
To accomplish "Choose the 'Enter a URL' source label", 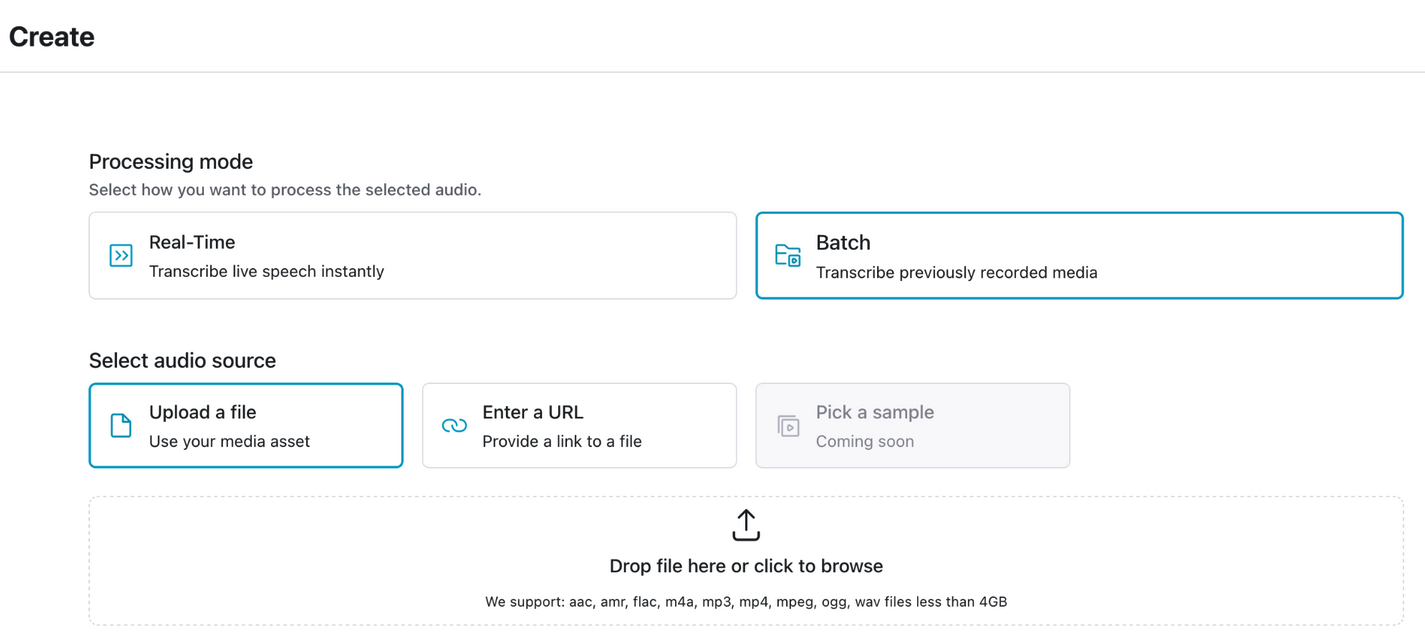I will point(533,412).
